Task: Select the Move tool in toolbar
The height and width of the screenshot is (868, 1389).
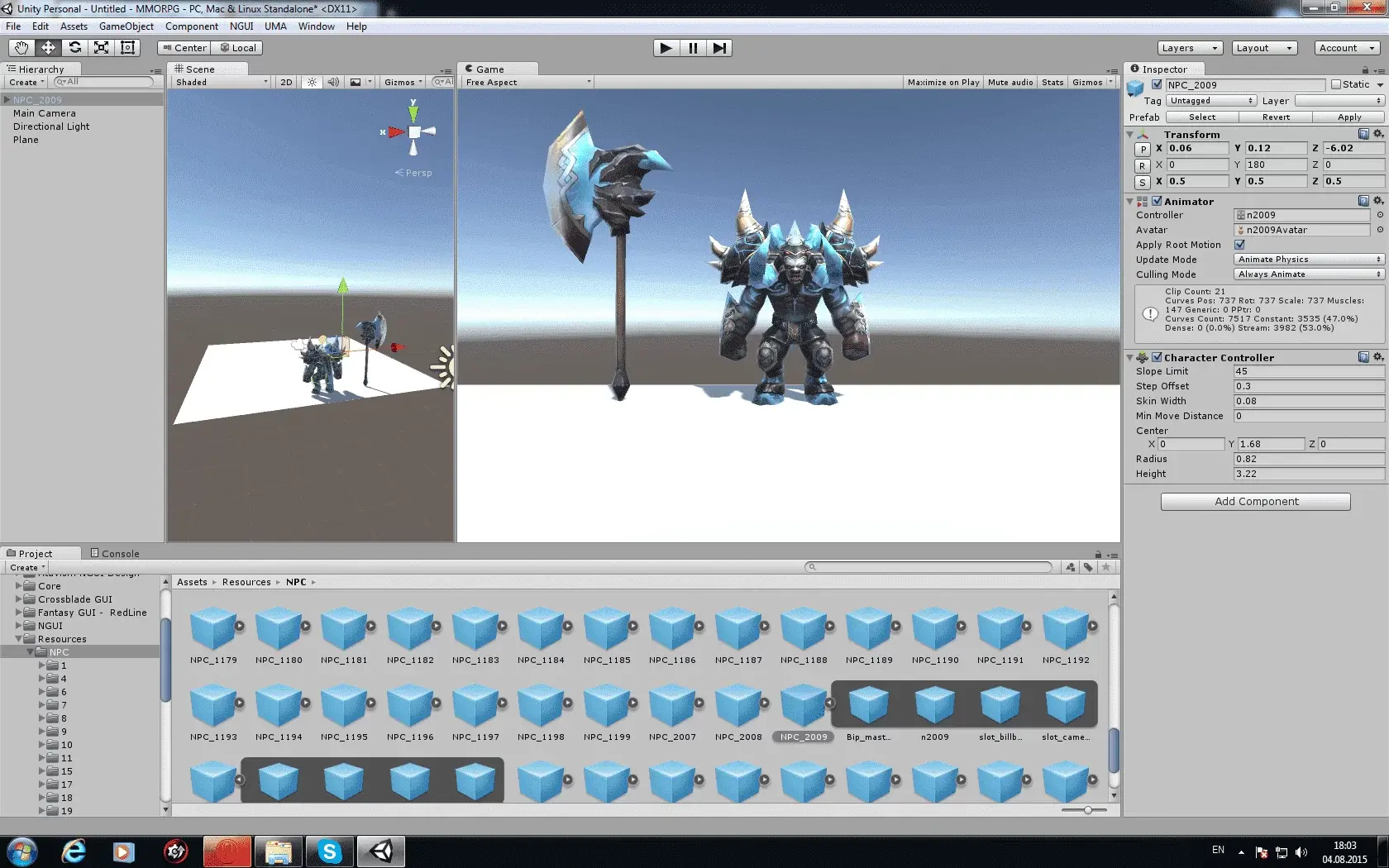Action: 48,48
